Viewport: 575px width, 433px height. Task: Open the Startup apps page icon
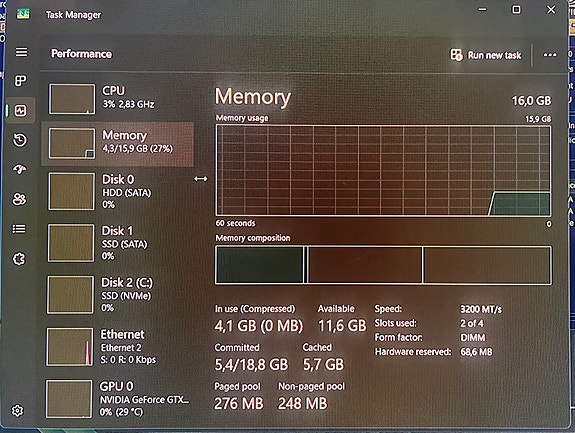[20, 169]
